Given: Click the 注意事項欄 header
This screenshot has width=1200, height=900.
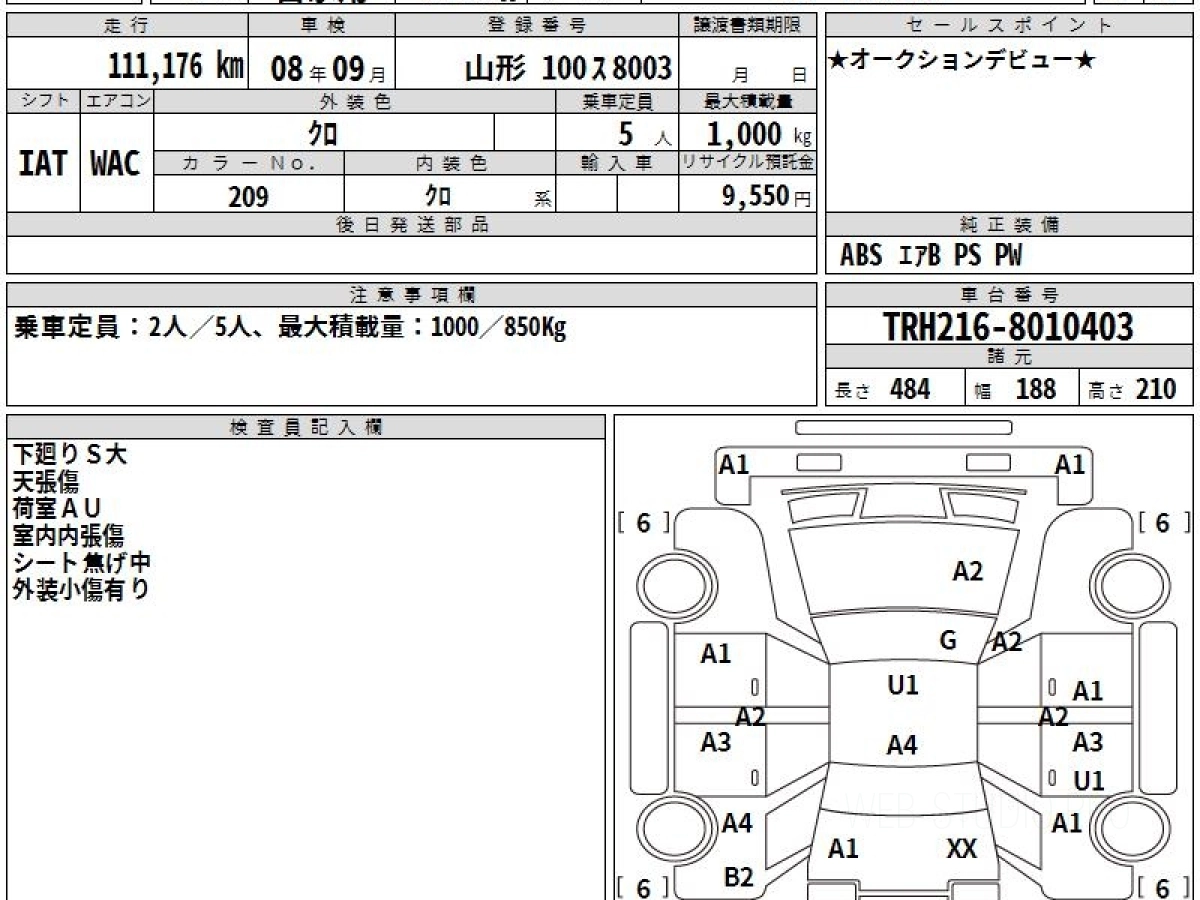Looking at the screenshot, I should pyautogui.click(x=411, y=295).
